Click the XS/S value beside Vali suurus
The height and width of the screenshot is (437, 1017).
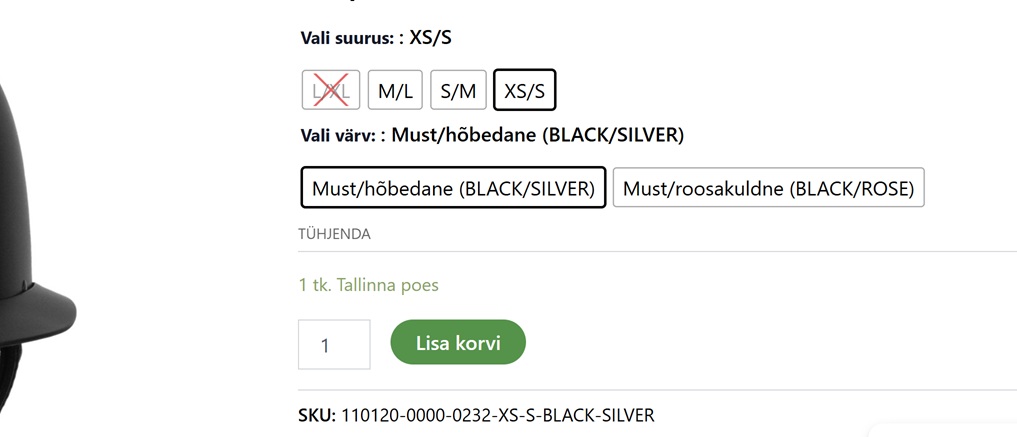433,39
